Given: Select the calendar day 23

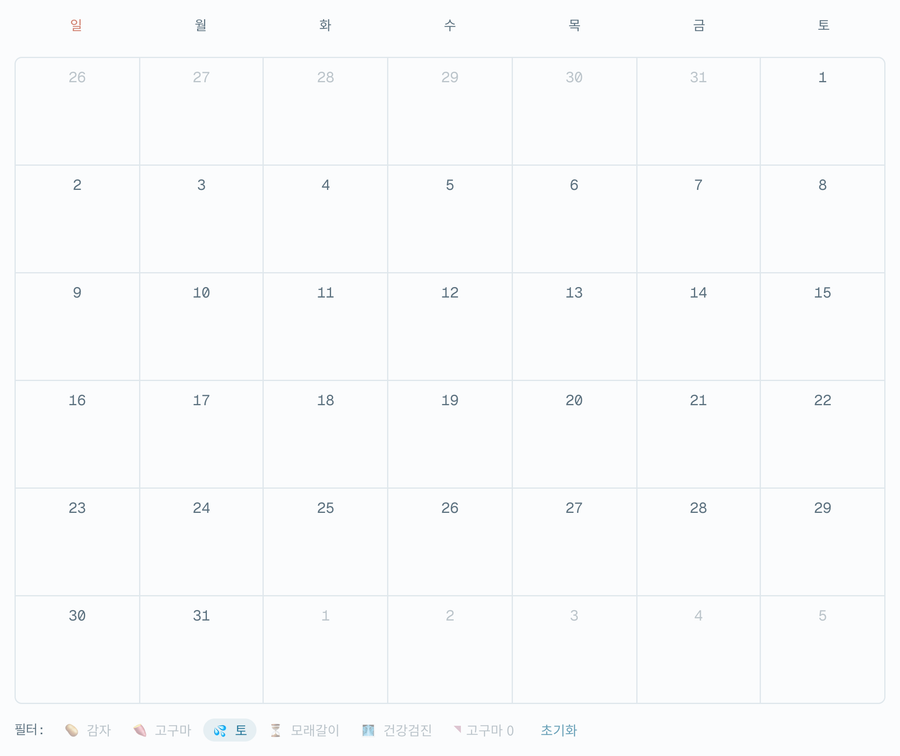Looking at the screenshot, I should [77, 542].
